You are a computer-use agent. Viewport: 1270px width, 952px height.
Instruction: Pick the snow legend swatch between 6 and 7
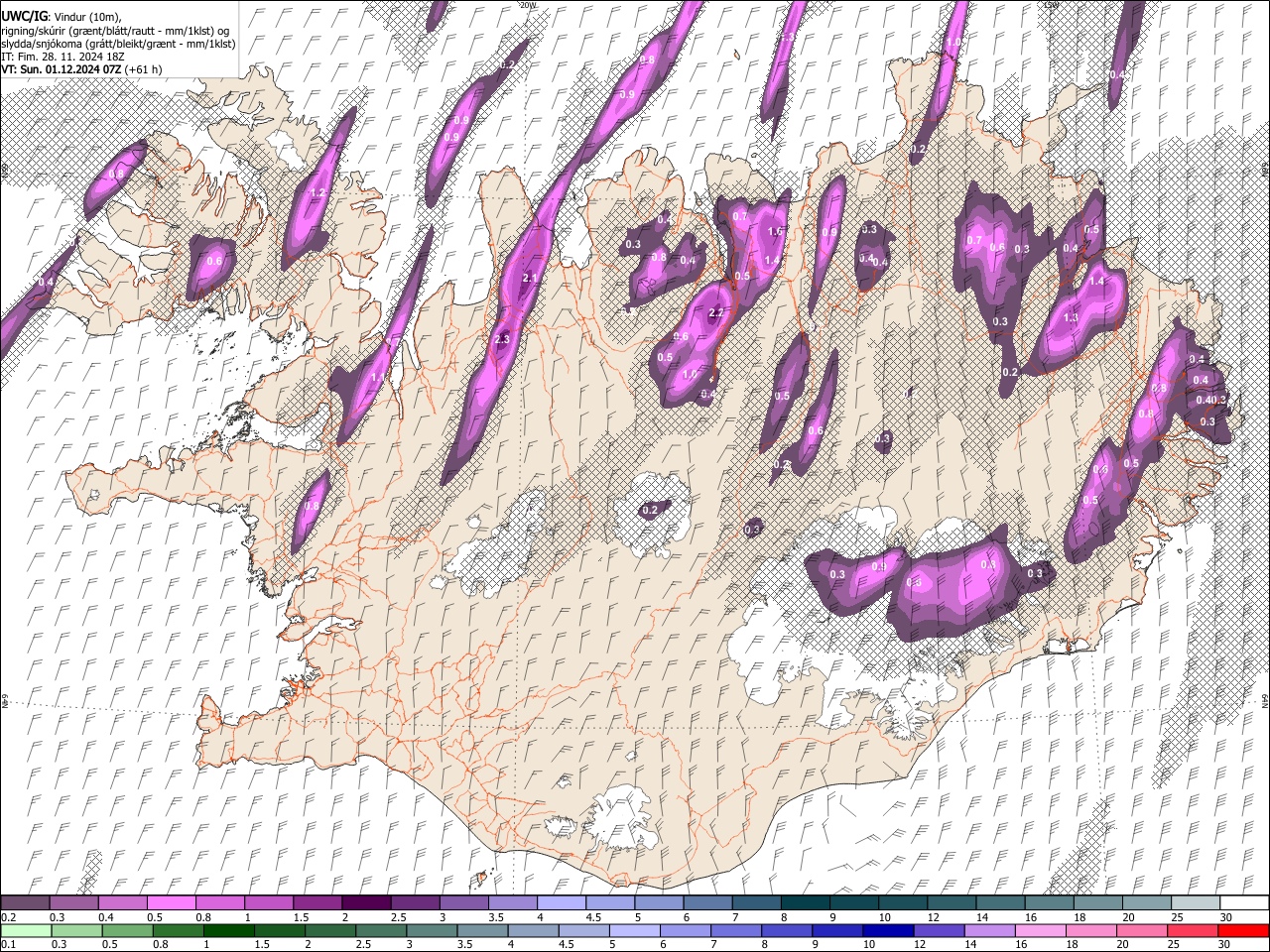click(706, 902)
